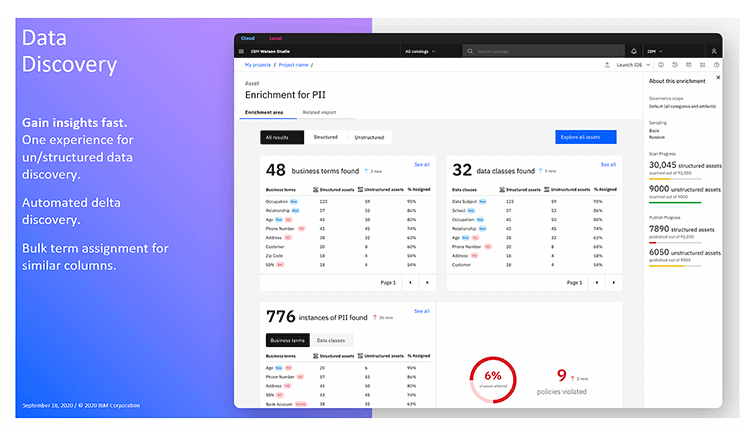This screenshot has width=744, height=429.
Task: Click the help icon at toolbar end
Action: coord(716,65)
